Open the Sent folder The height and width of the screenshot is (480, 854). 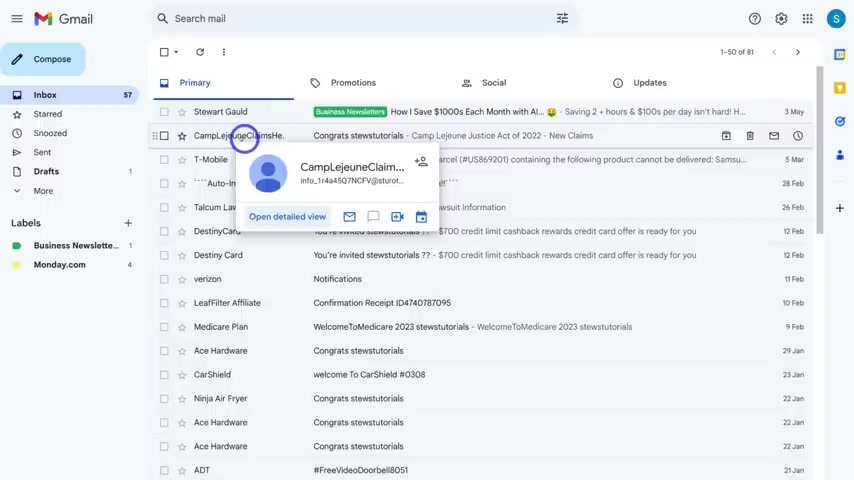(70, 152)
